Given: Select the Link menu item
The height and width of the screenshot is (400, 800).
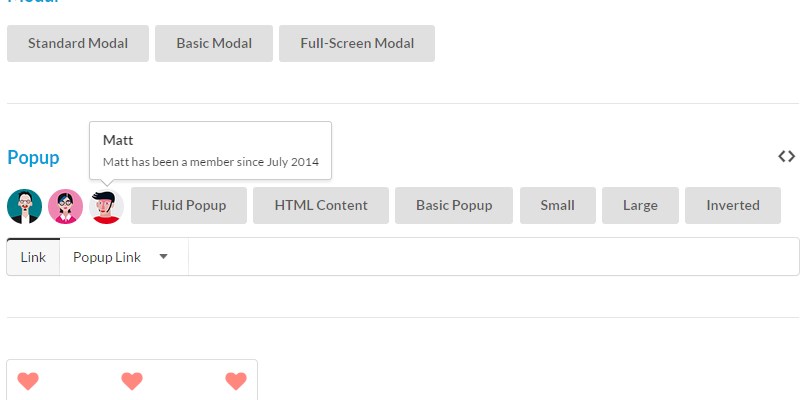Looking at the screenshot, I should tap(33, 257).
